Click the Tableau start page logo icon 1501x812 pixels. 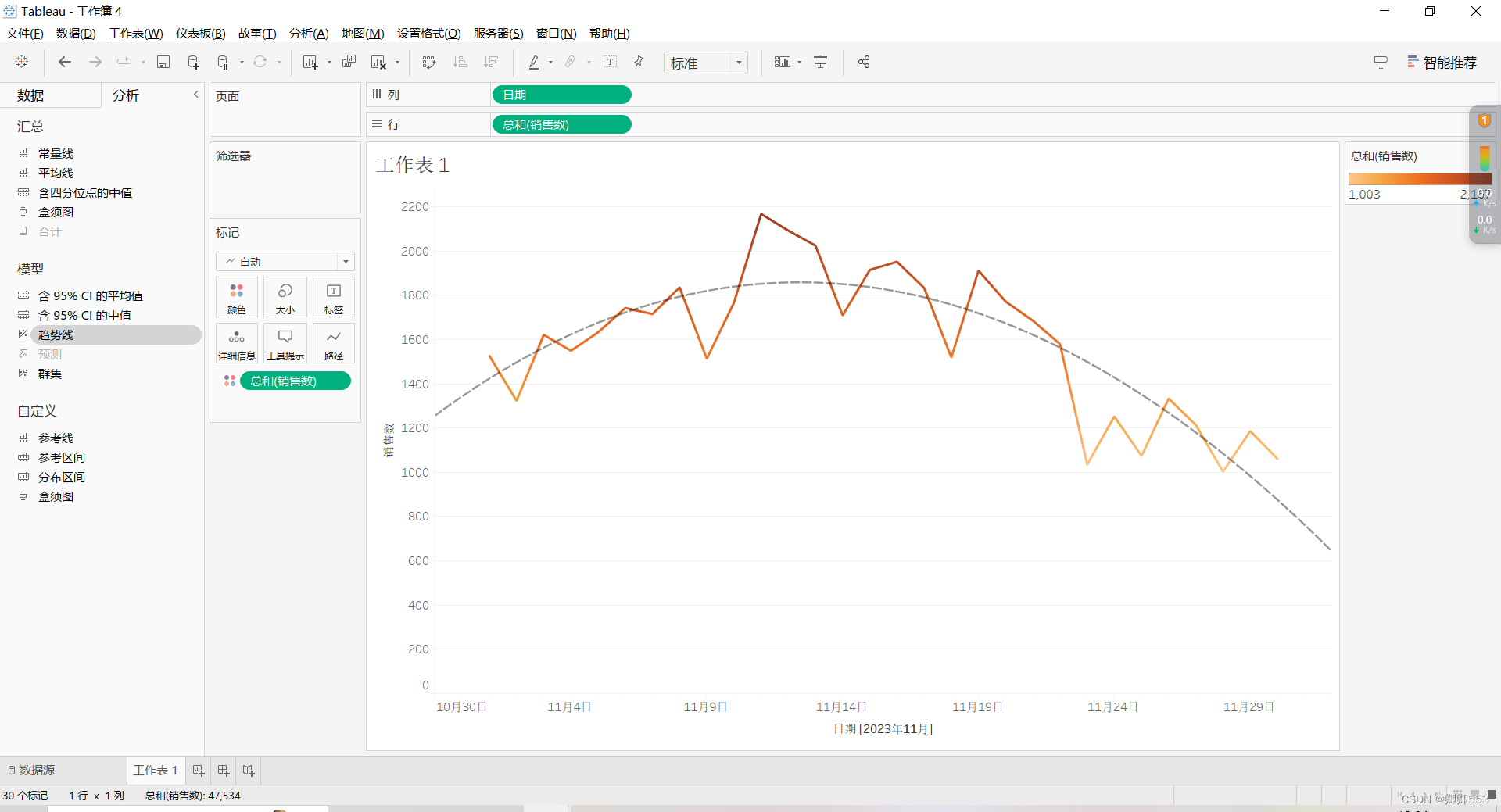click(22, 62)
